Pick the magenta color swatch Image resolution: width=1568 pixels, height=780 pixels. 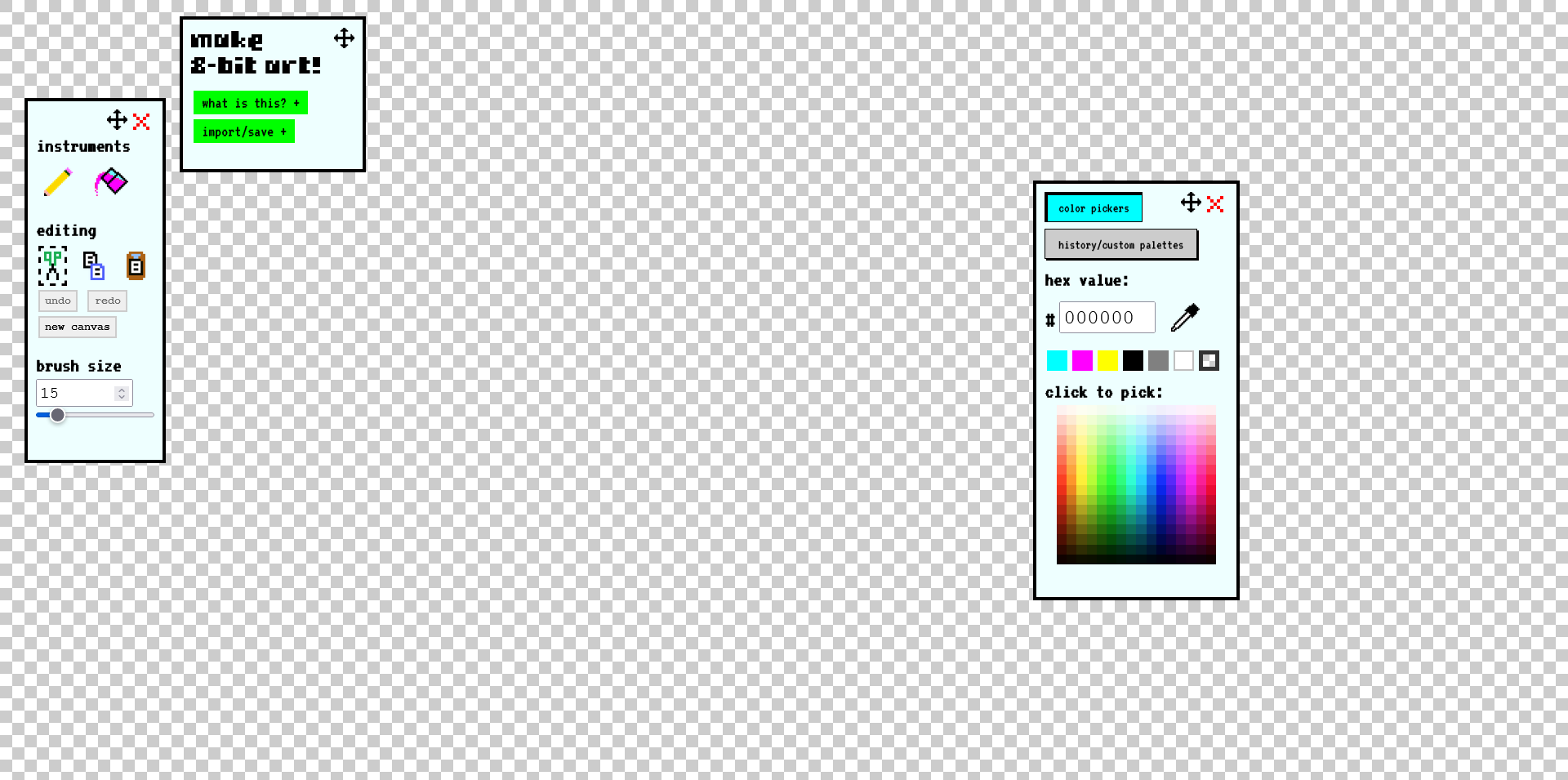tap(1082, 360)
